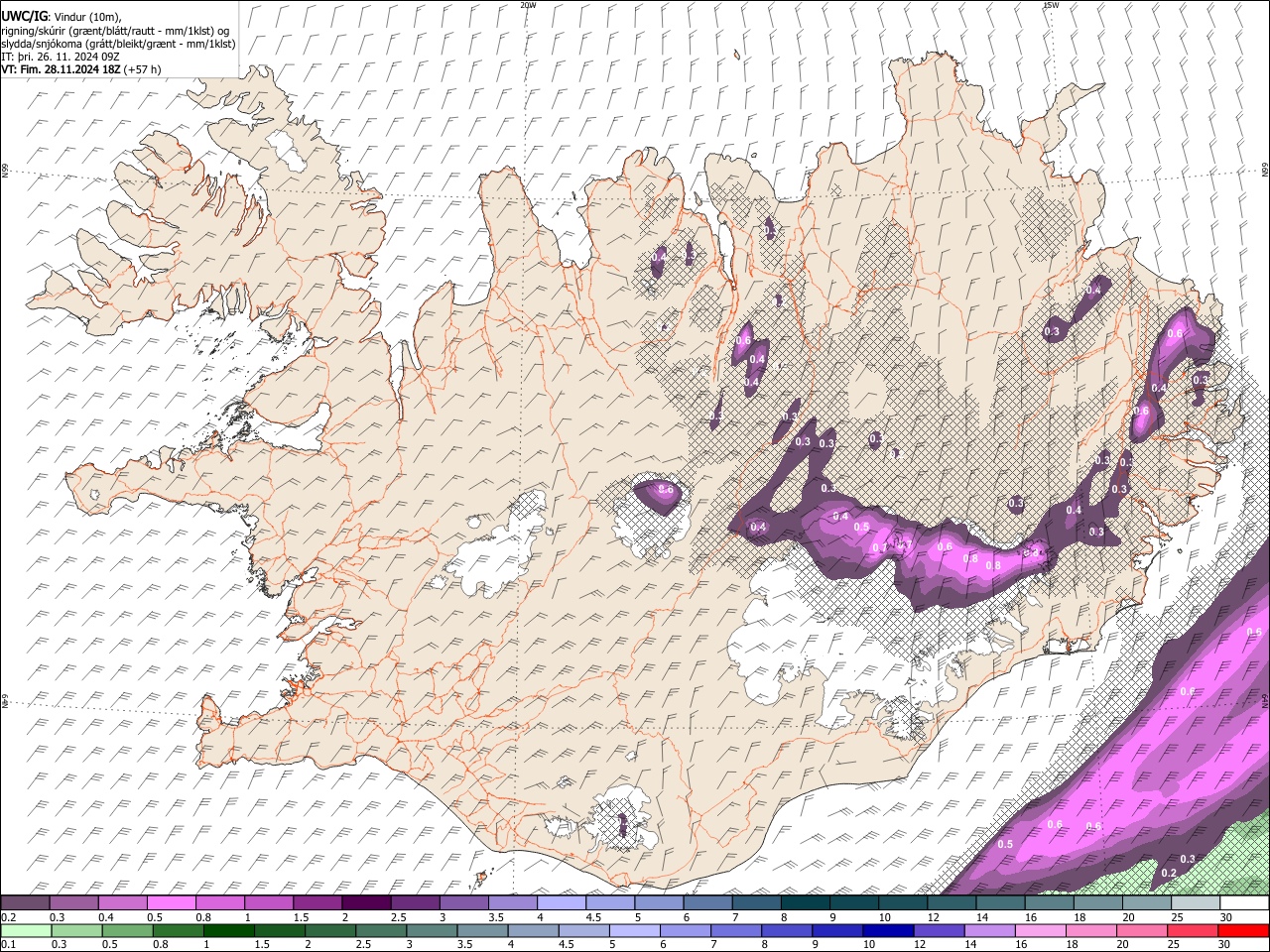Viewport: 1270px width, 952px height.
Task: Select the 'slydda/snjókoma' legend description line
Action: click(x=118, y=44)
